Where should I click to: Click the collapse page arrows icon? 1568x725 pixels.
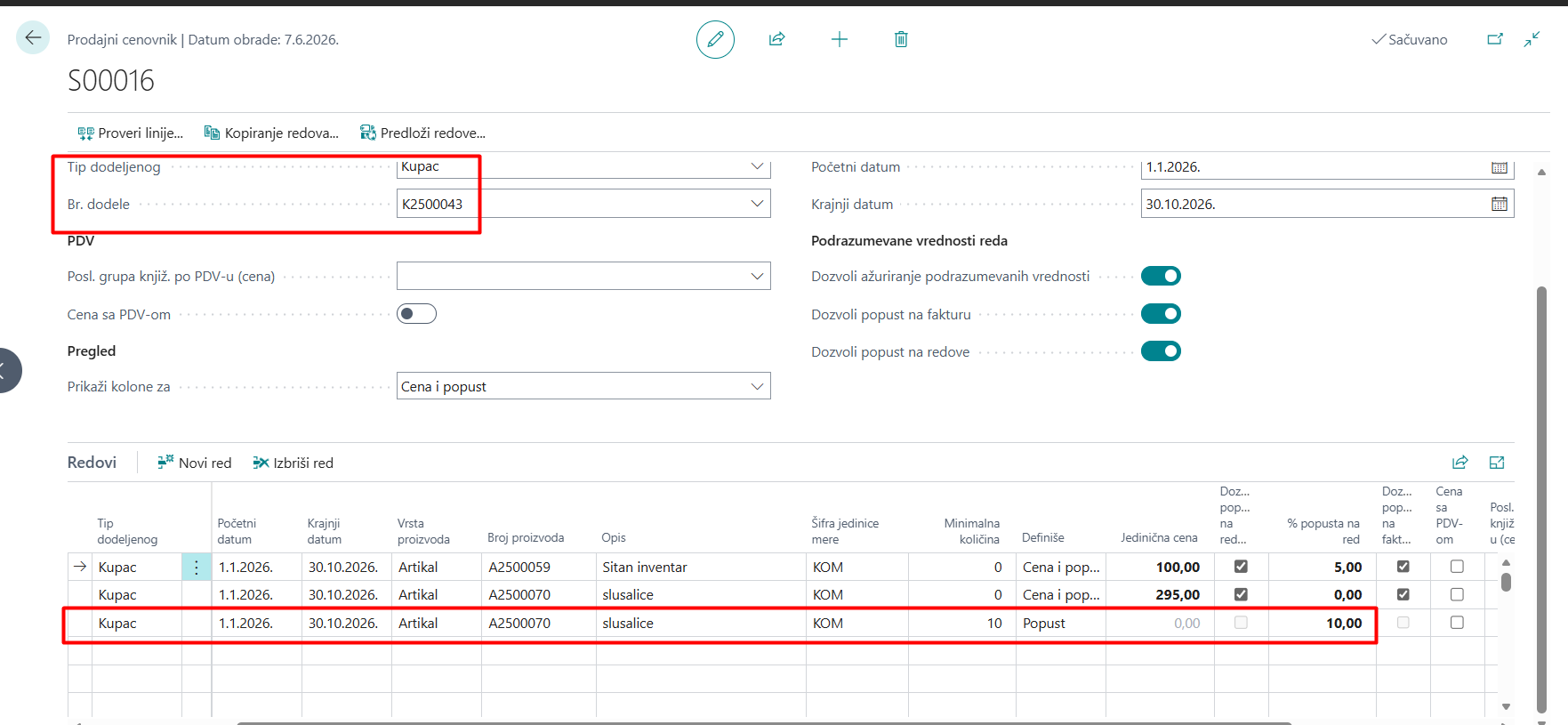(x=1532, y=39)
